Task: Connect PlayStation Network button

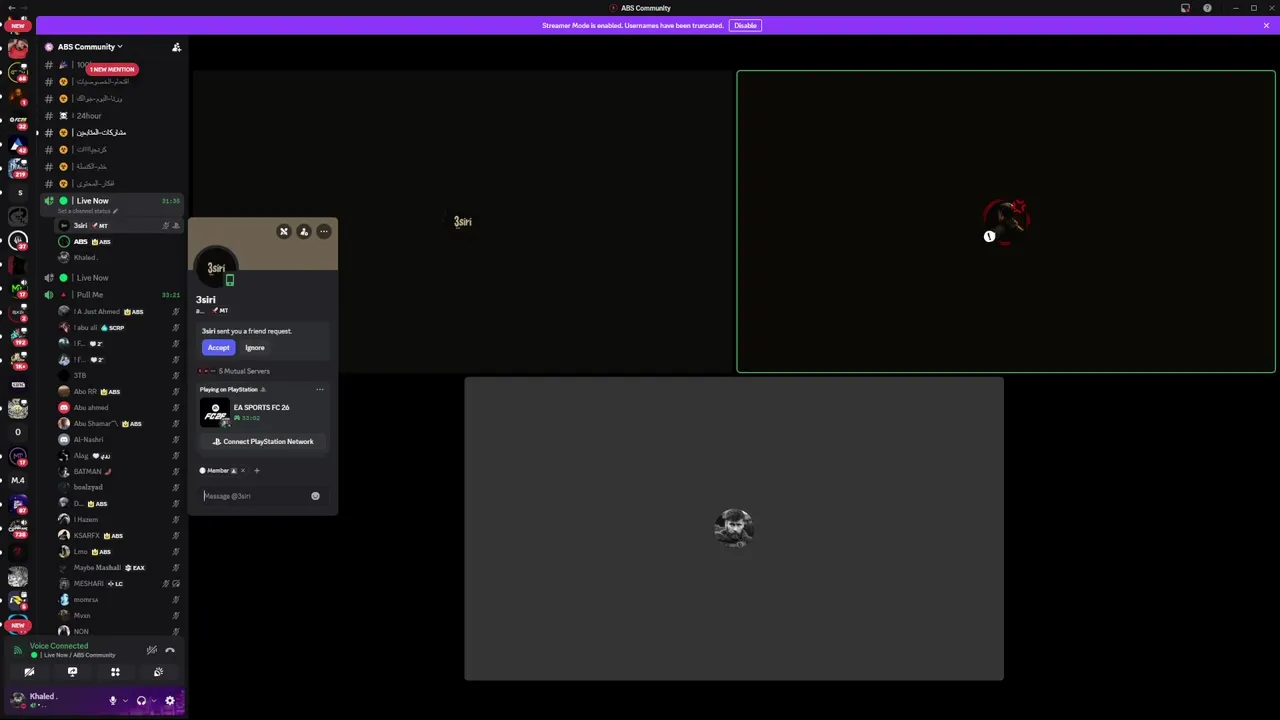Action: point(262,442)
